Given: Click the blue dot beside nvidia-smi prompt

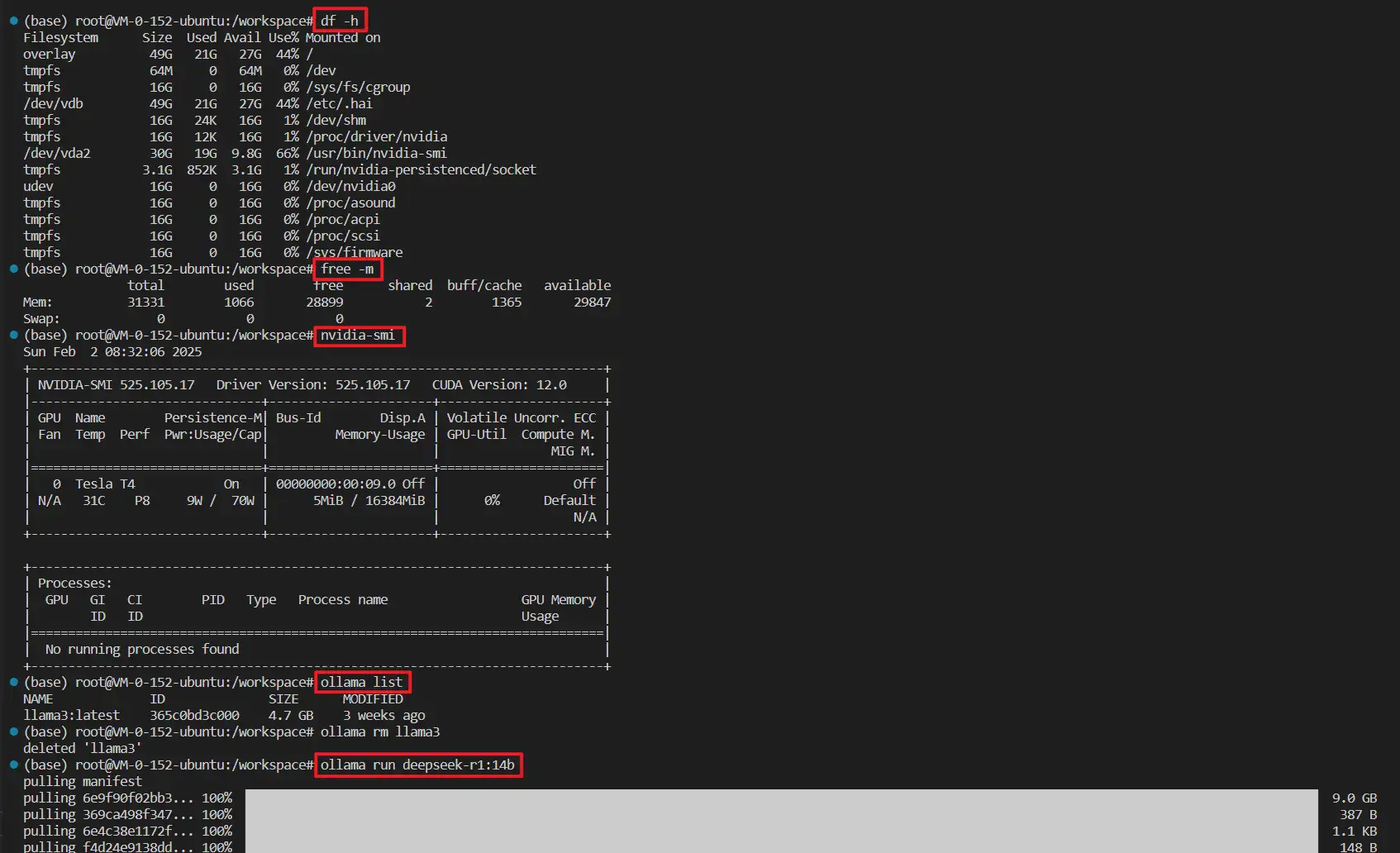Looking at the screenshot, I should 12,335.
